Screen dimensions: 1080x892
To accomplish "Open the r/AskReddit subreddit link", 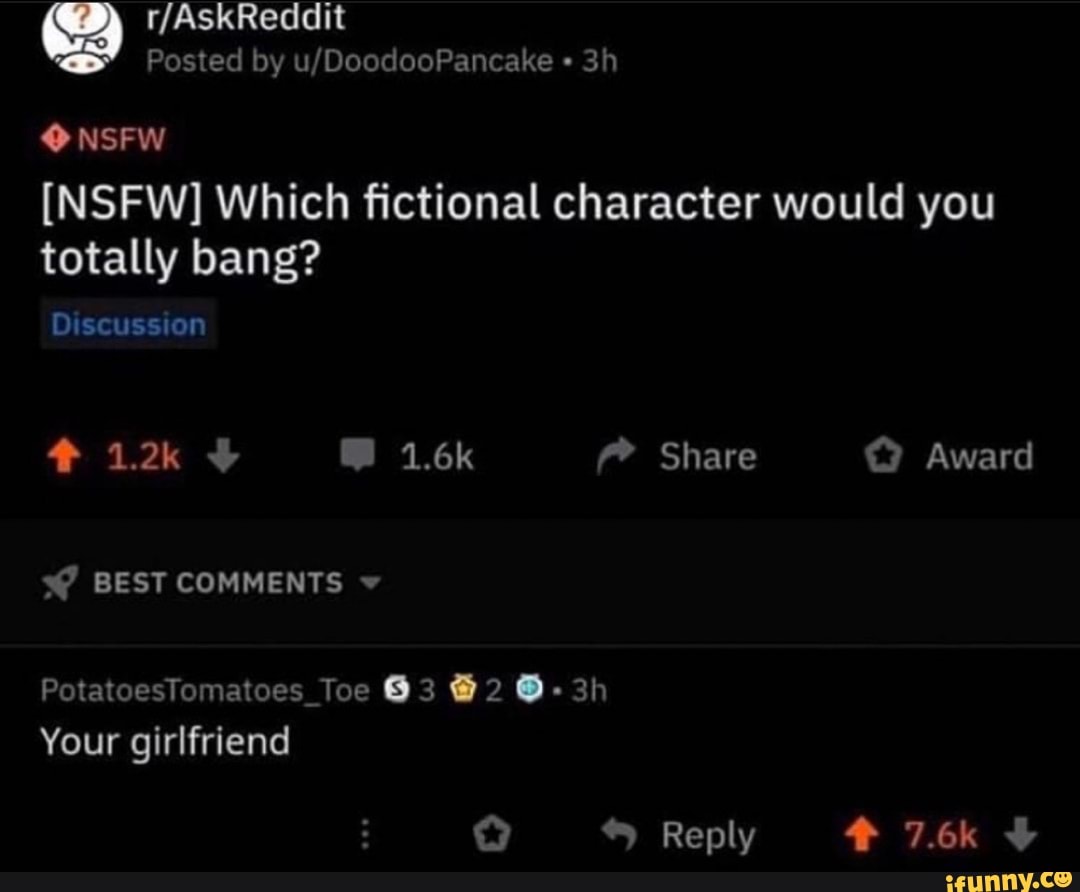I will [x=245, y=17].
